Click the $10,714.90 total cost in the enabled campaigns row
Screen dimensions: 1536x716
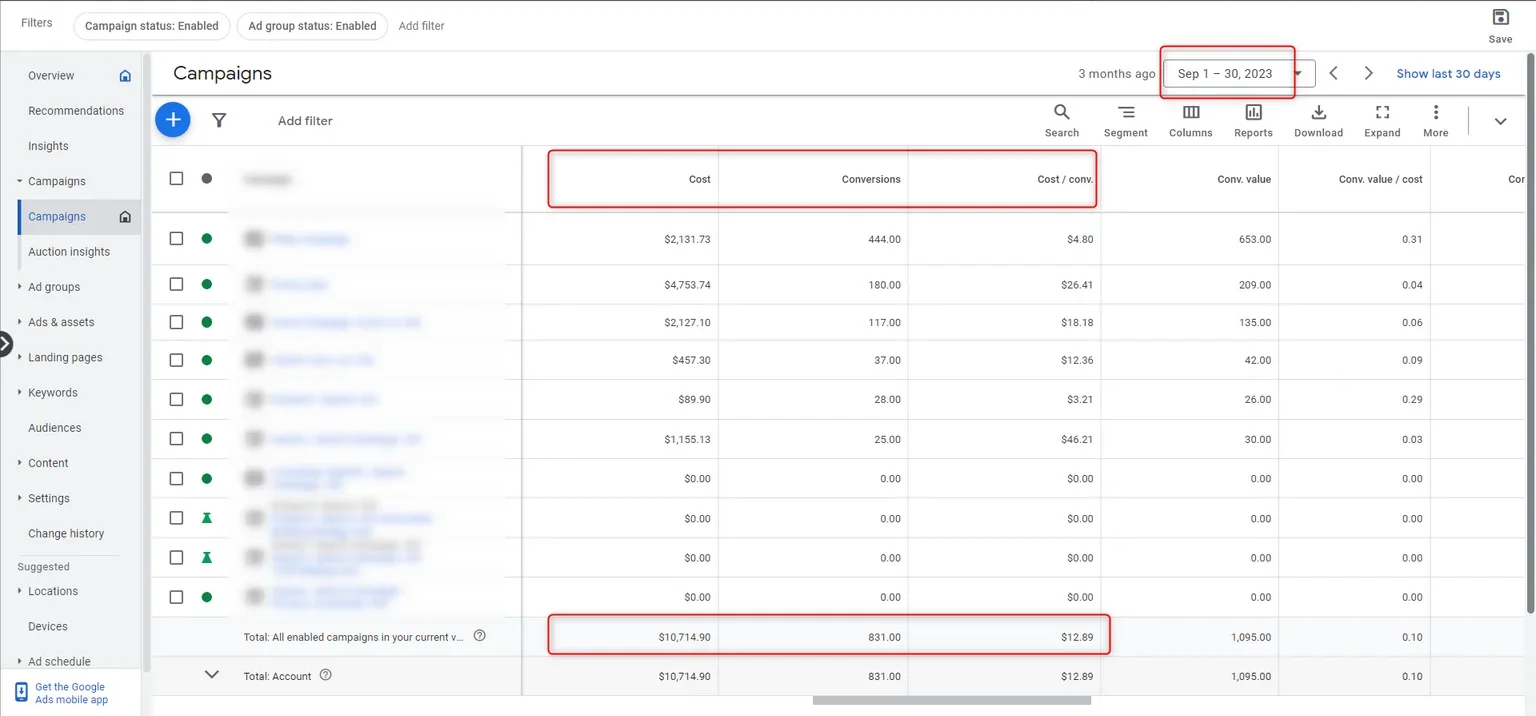click(x=685, y=637)
